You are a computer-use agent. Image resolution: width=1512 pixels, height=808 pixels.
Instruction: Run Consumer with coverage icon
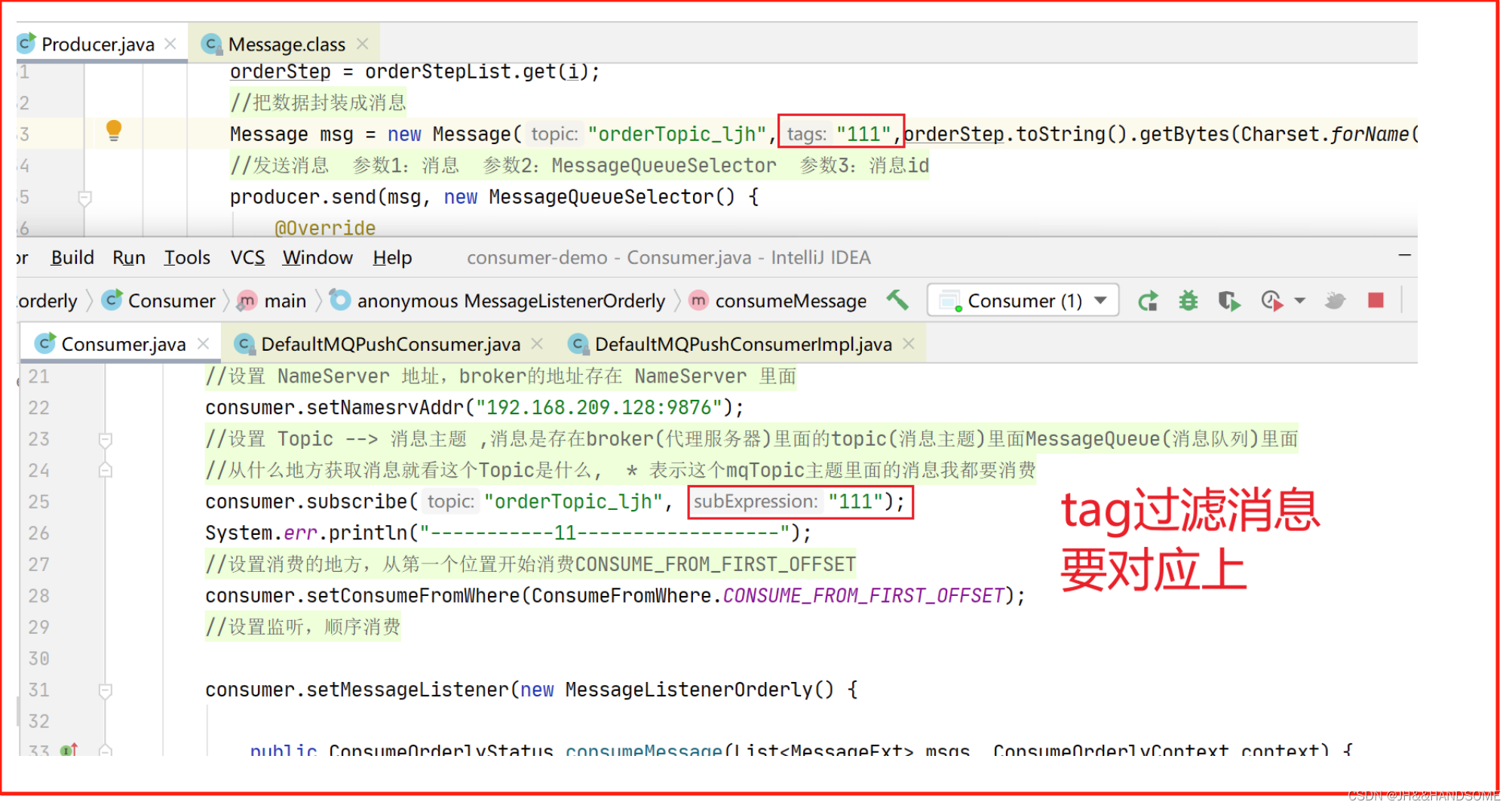(1229, 301)
